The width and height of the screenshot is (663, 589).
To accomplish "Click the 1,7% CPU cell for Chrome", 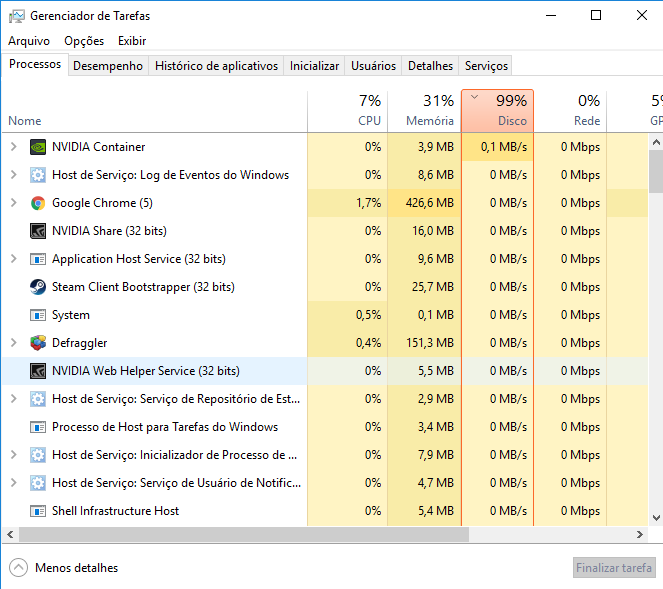I will [348, 203].
